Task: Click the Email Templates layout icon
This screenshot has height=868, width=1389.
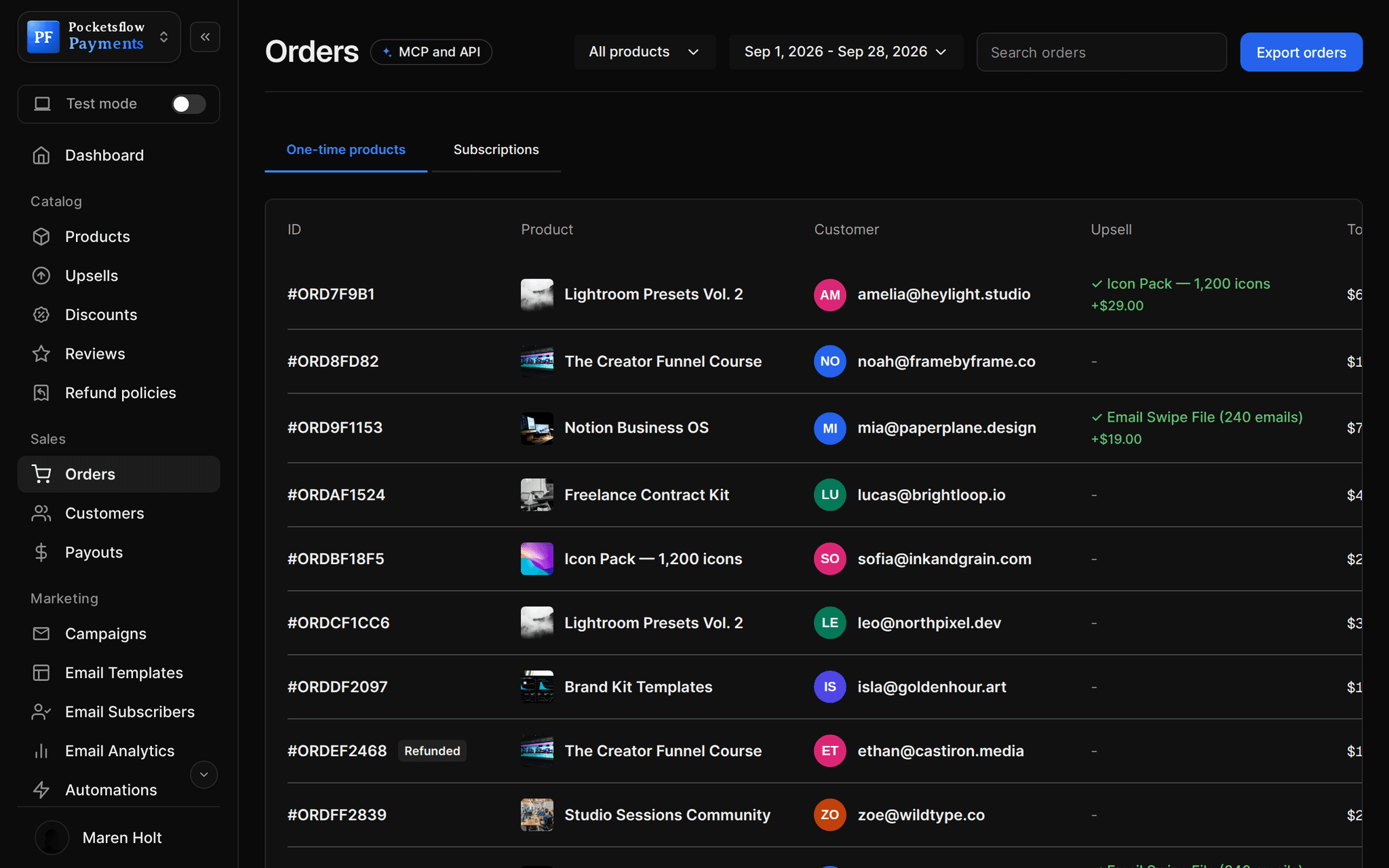Action: coord(41,673)
